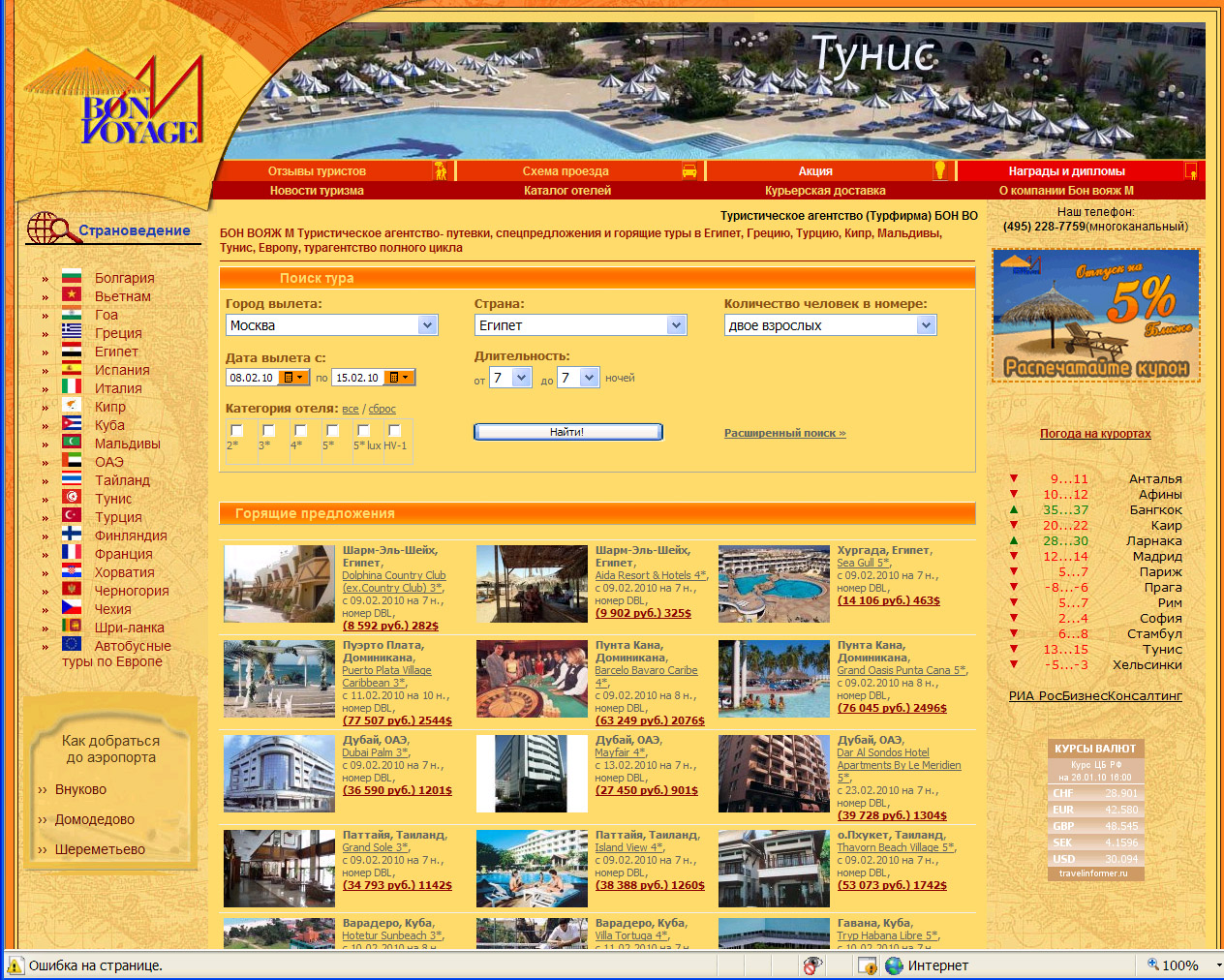Click the page error warning icon in status bar
The image size is (1224, 980).
[15, 965]
